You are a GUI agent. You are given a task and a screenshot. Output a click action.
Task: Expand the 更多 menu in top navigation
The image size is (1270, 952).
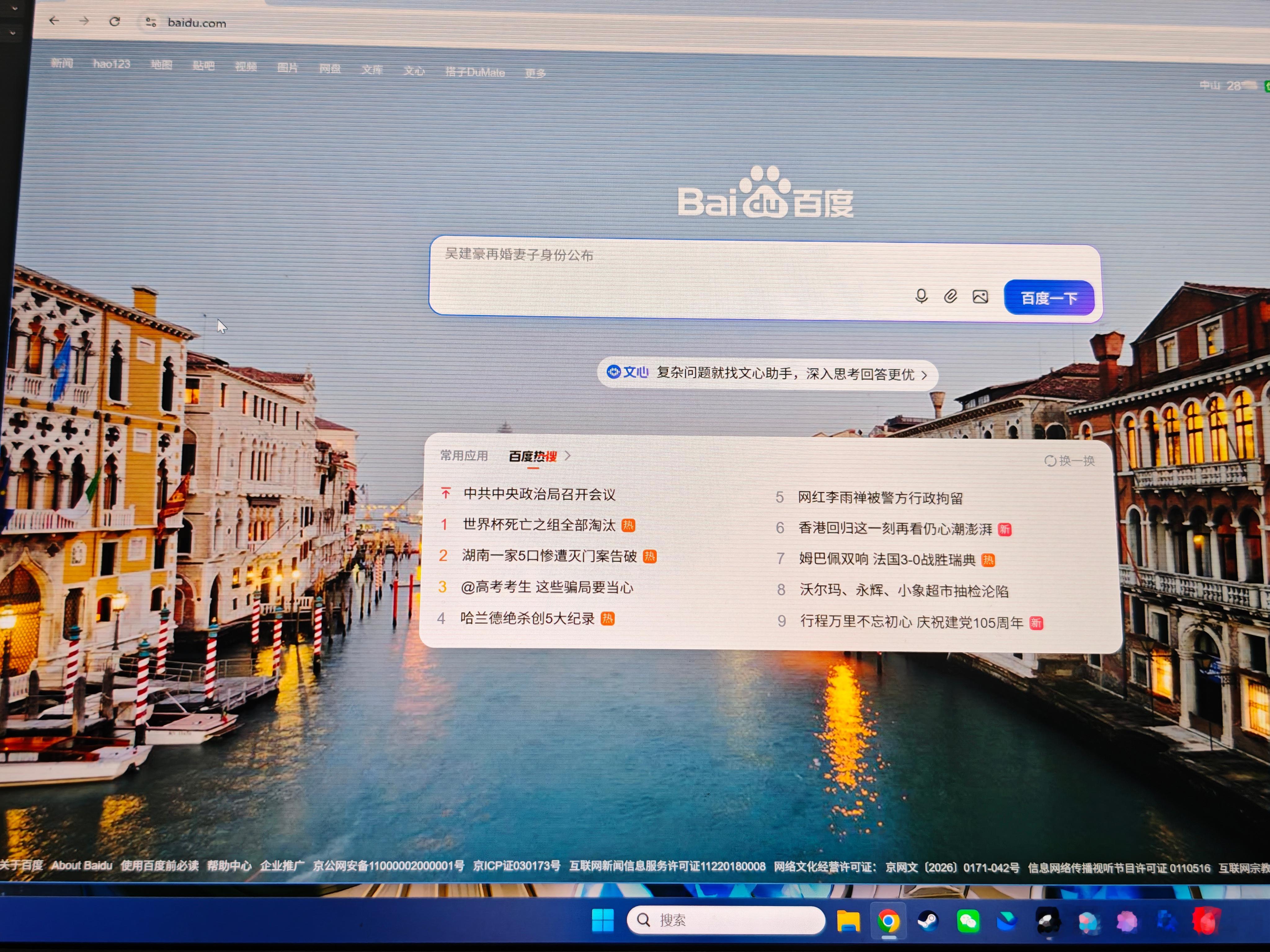coord(535,73)
